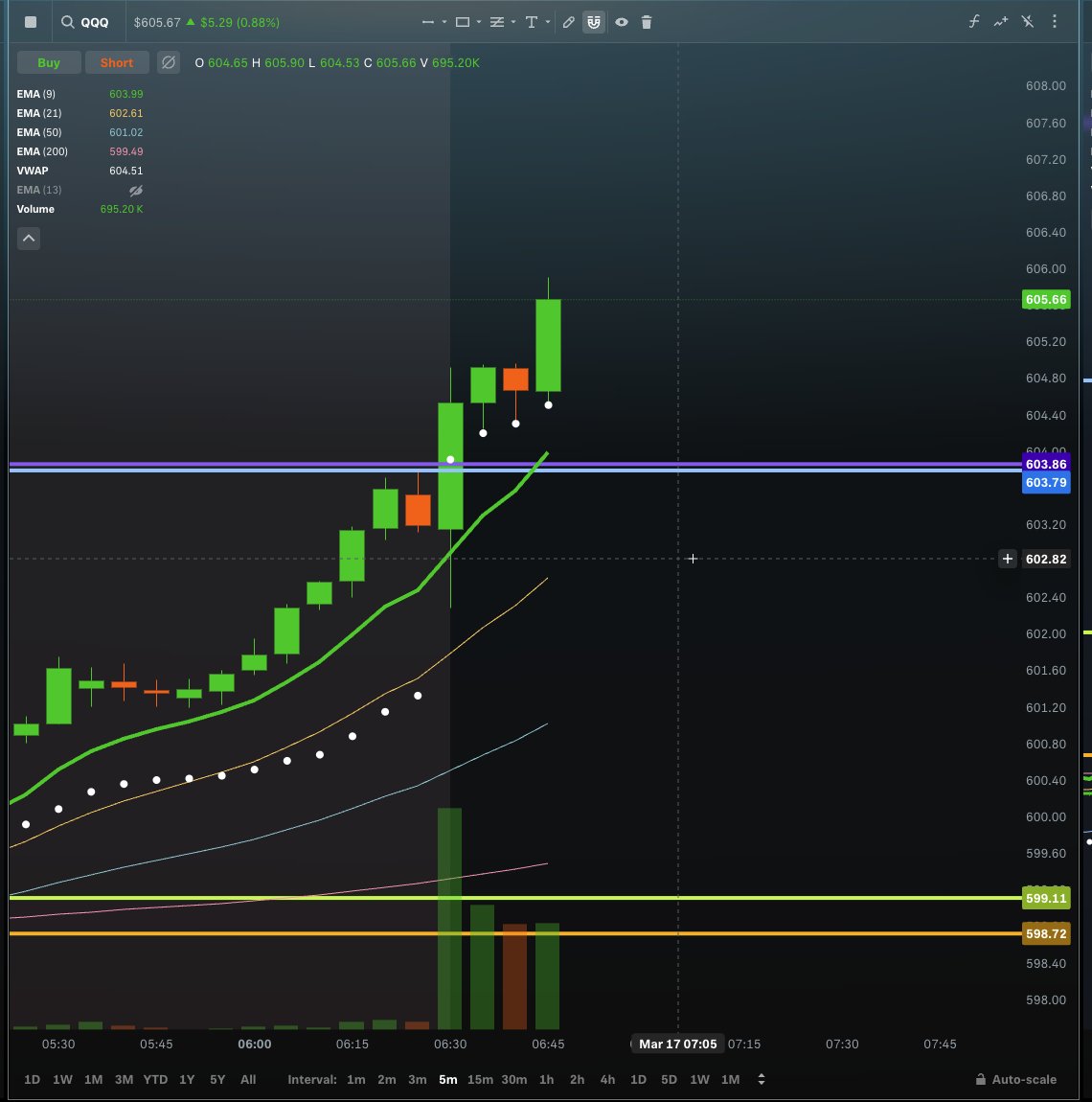1092x1102 pixels.
Task: Set chart range to 1W
Action: tap(62, 1080)
